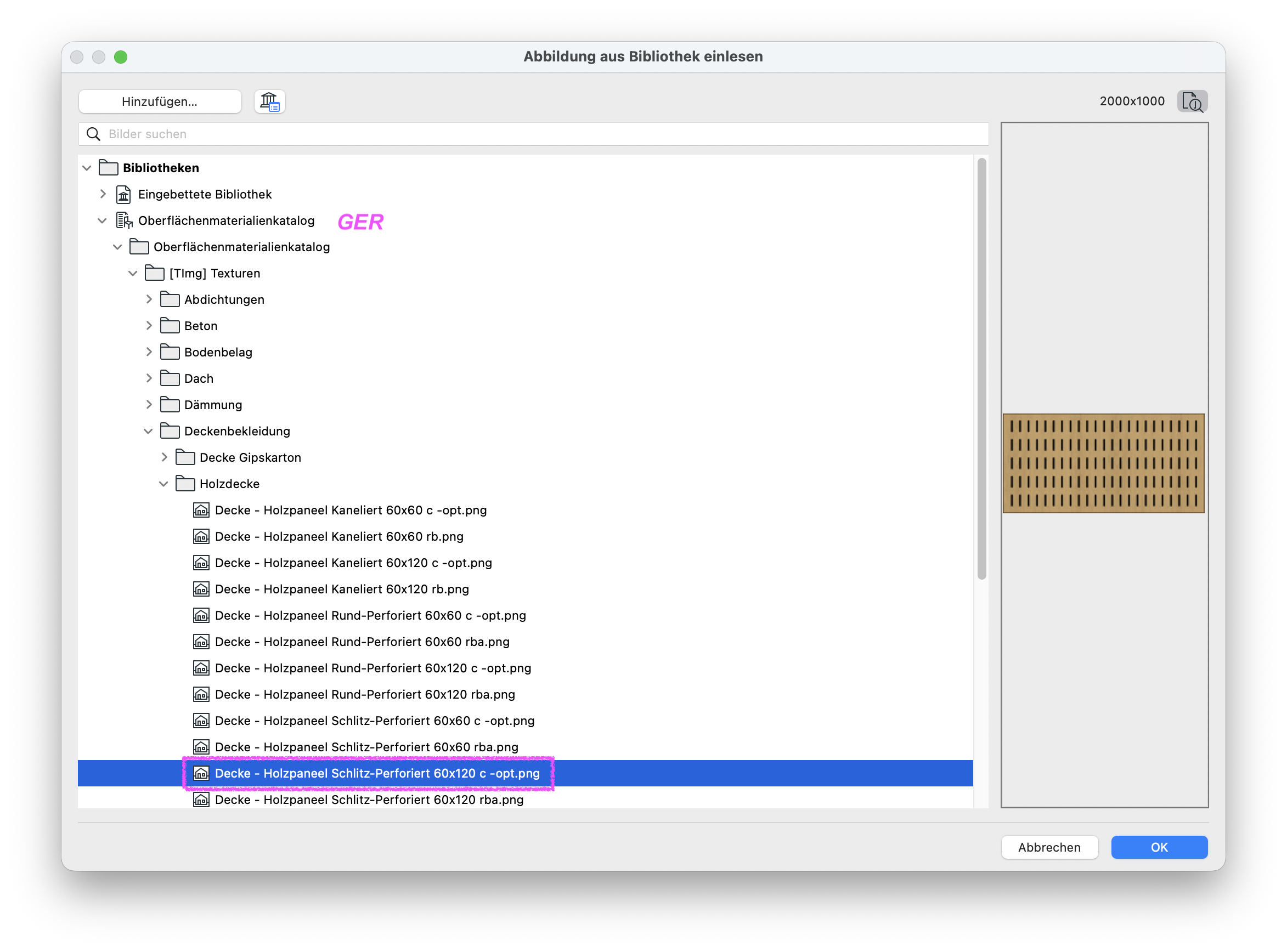Click the green fullscreen window button
Image resolution: width=1287 pixels, height=952 pixels.
click(121, 57)
